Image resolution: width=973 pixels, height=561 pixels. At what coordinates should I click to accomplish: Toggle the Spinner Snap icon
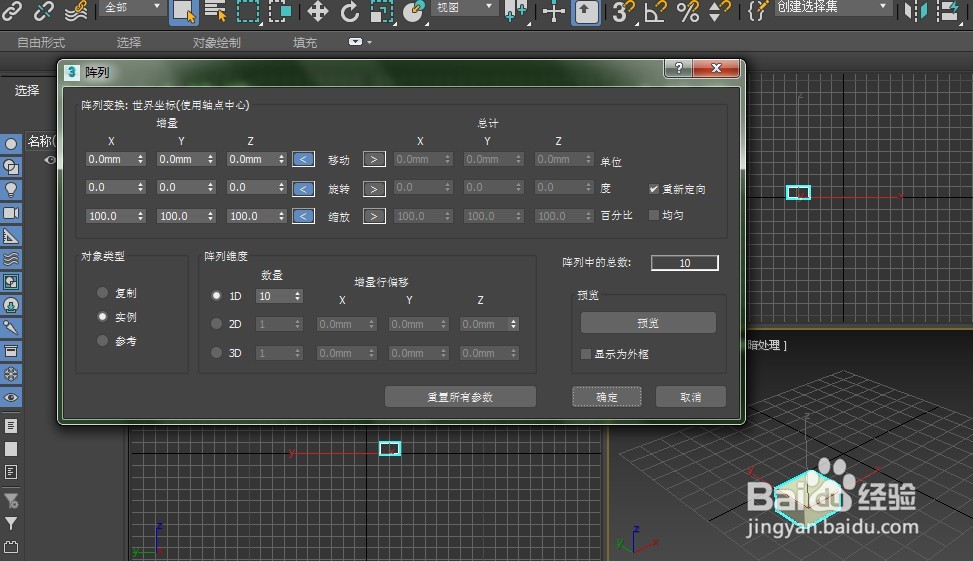(719, 11)
